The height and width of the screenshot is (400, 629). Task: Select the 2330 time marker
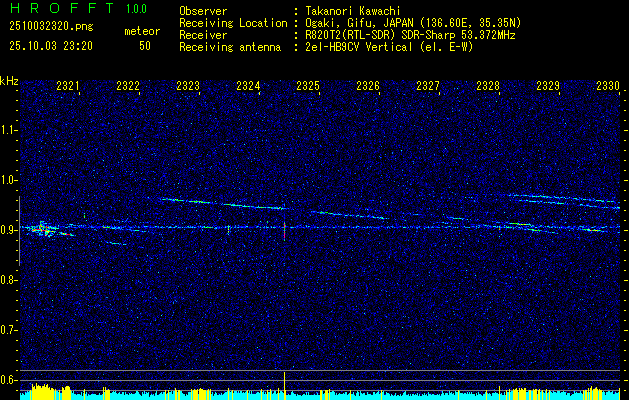click(608, 87)
